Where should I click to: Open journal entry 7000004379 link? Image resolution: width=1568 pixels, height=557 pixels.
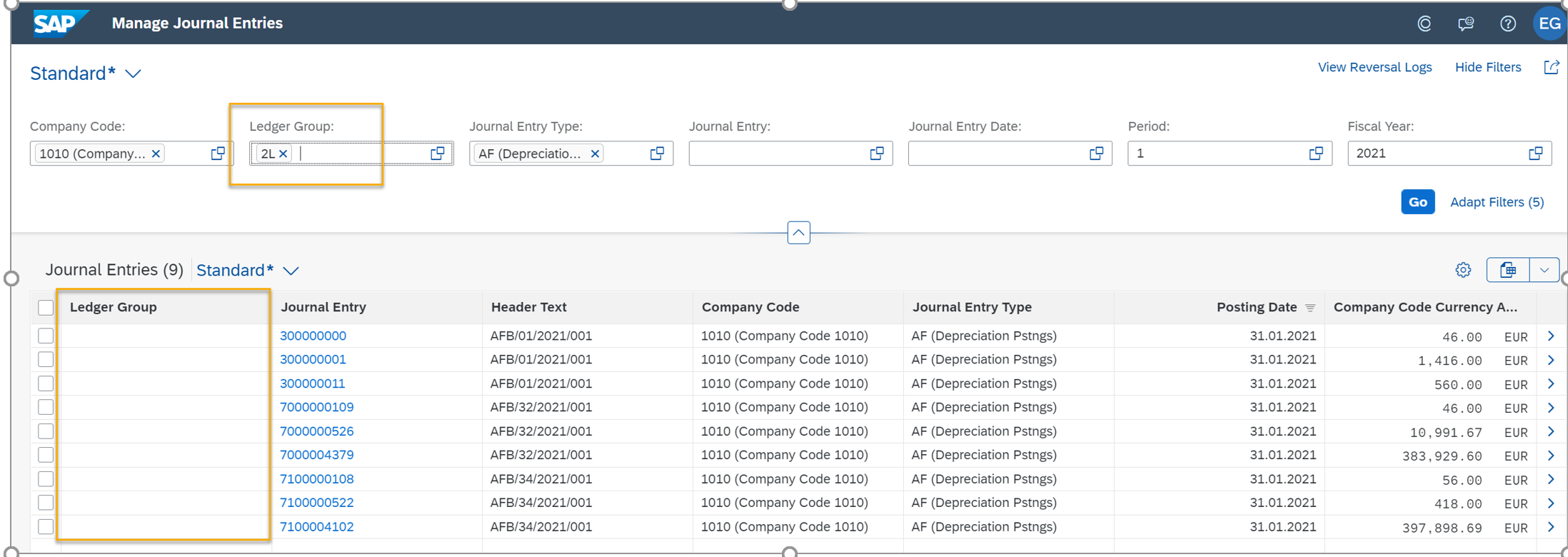coord(316,455)
